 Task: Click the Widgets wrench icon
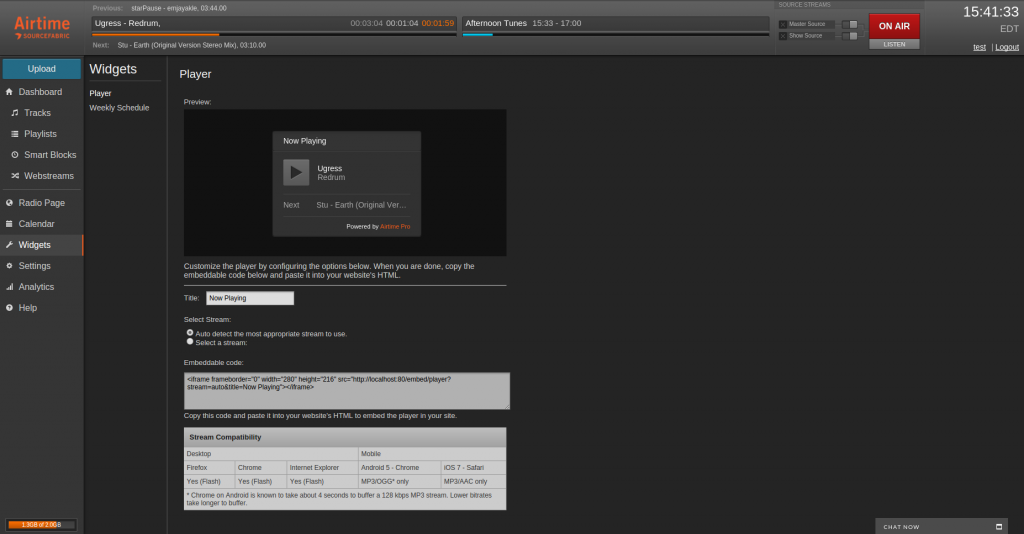tap(9, 245)
